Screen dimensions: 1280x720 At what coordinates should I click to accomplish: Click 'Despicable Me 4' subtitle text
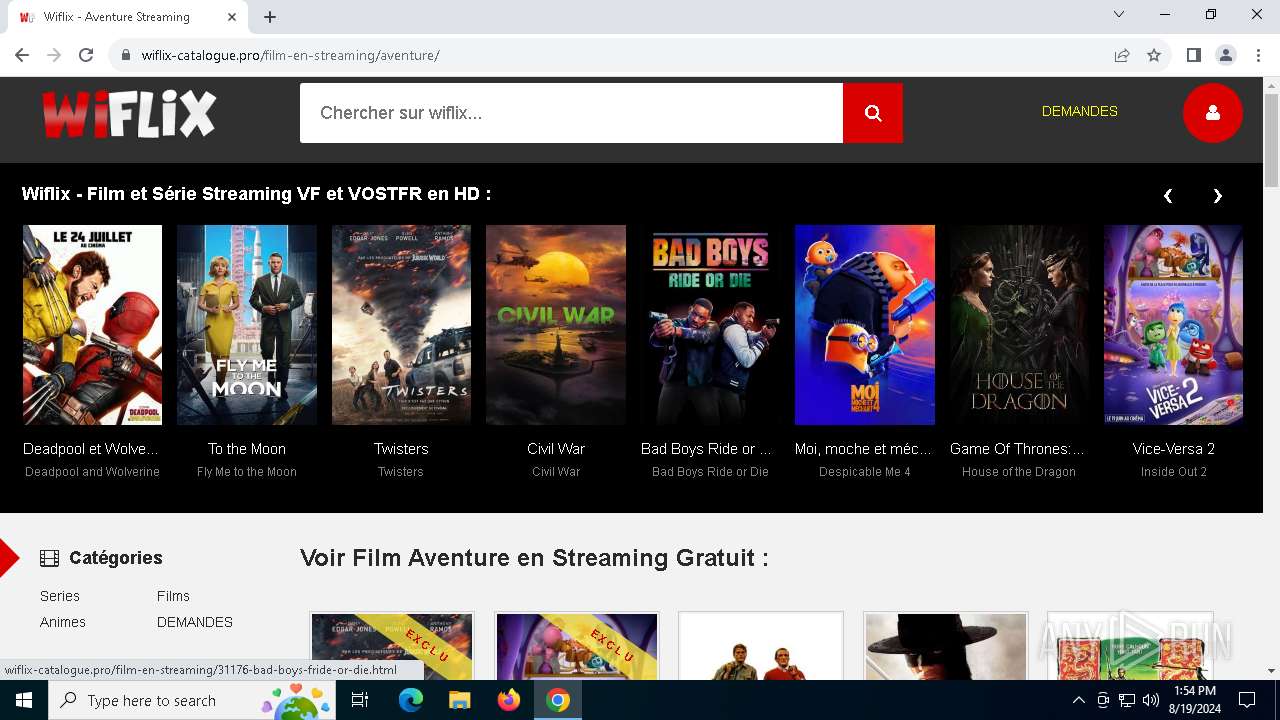coord(865,472)
